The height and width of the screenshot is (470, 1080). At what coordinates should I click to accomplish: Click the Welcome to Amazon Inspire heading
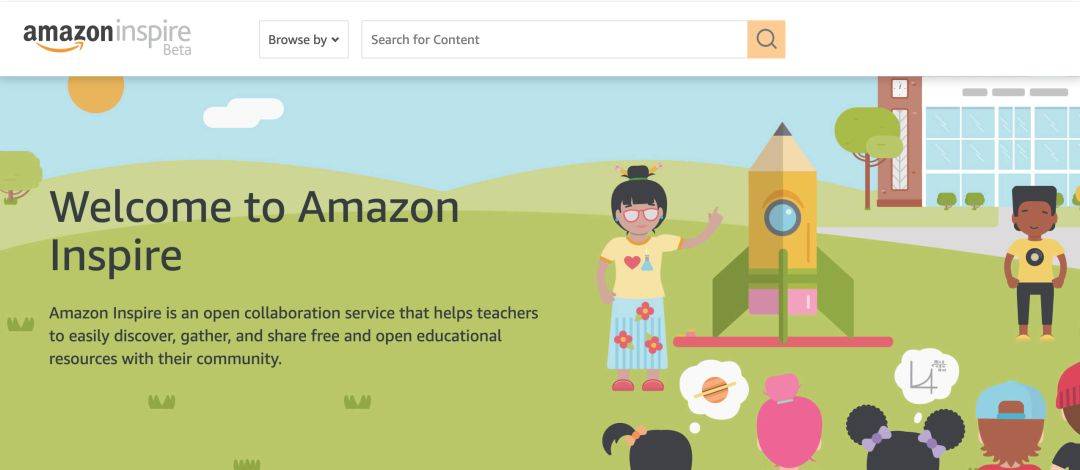254,231
